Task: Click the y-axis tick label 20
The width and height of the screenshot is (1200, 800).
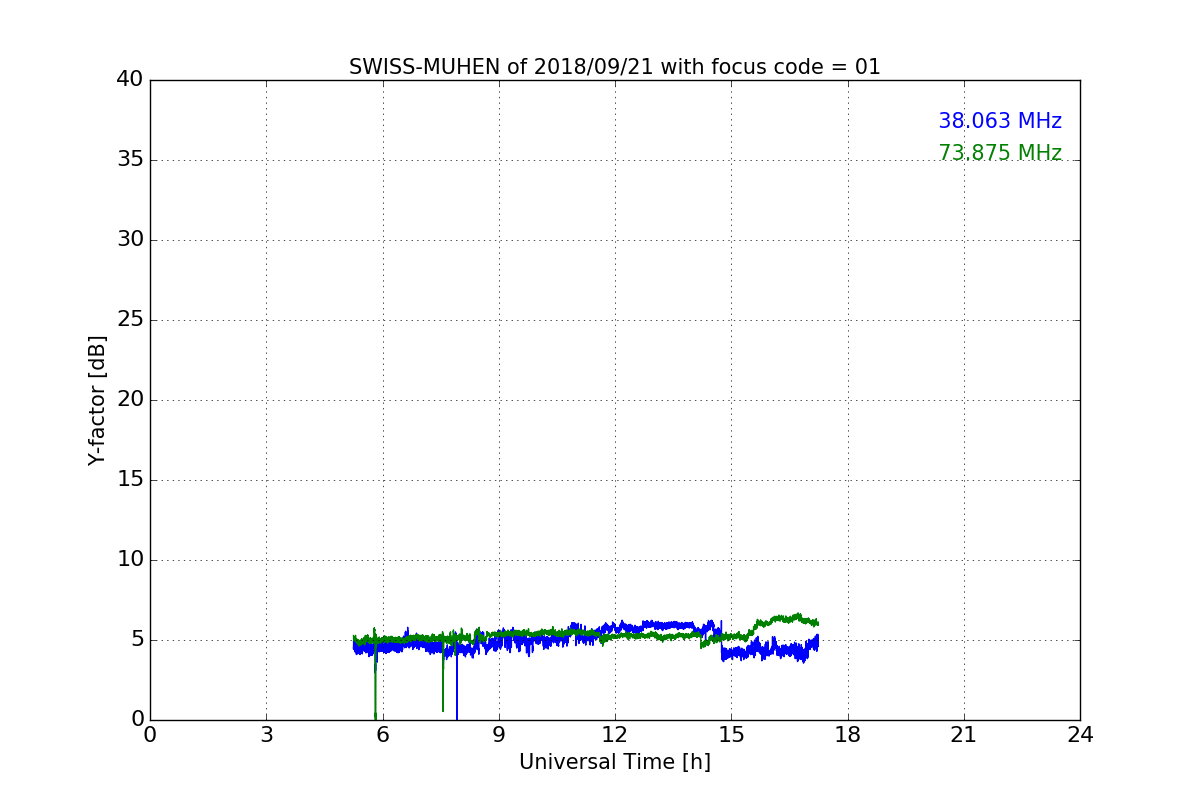Action: pos(130,400)
